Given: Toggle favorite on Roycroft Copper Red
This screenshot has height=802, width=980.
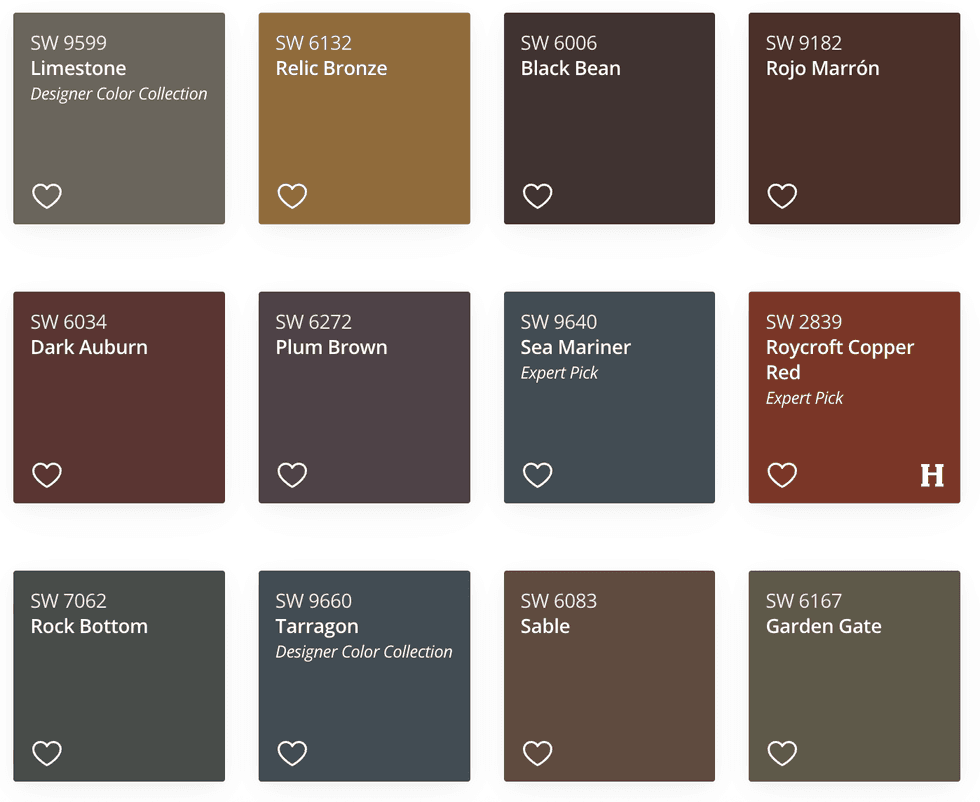Looking at the screenshot, I should click(x=781, y=475).
